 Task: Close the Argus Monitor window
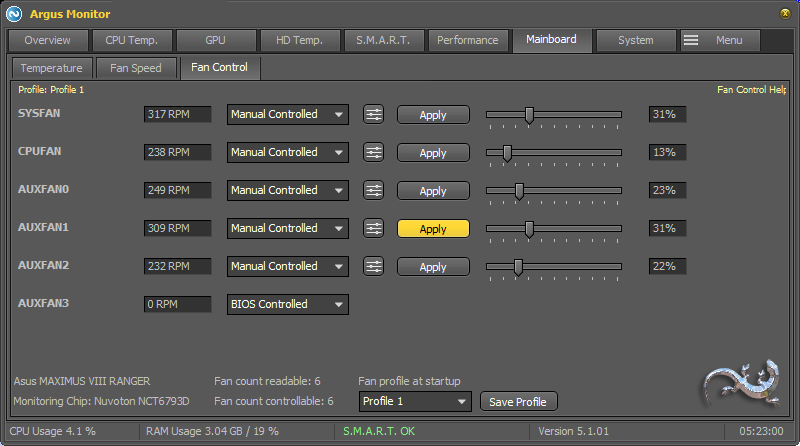[x=785, y=14]
